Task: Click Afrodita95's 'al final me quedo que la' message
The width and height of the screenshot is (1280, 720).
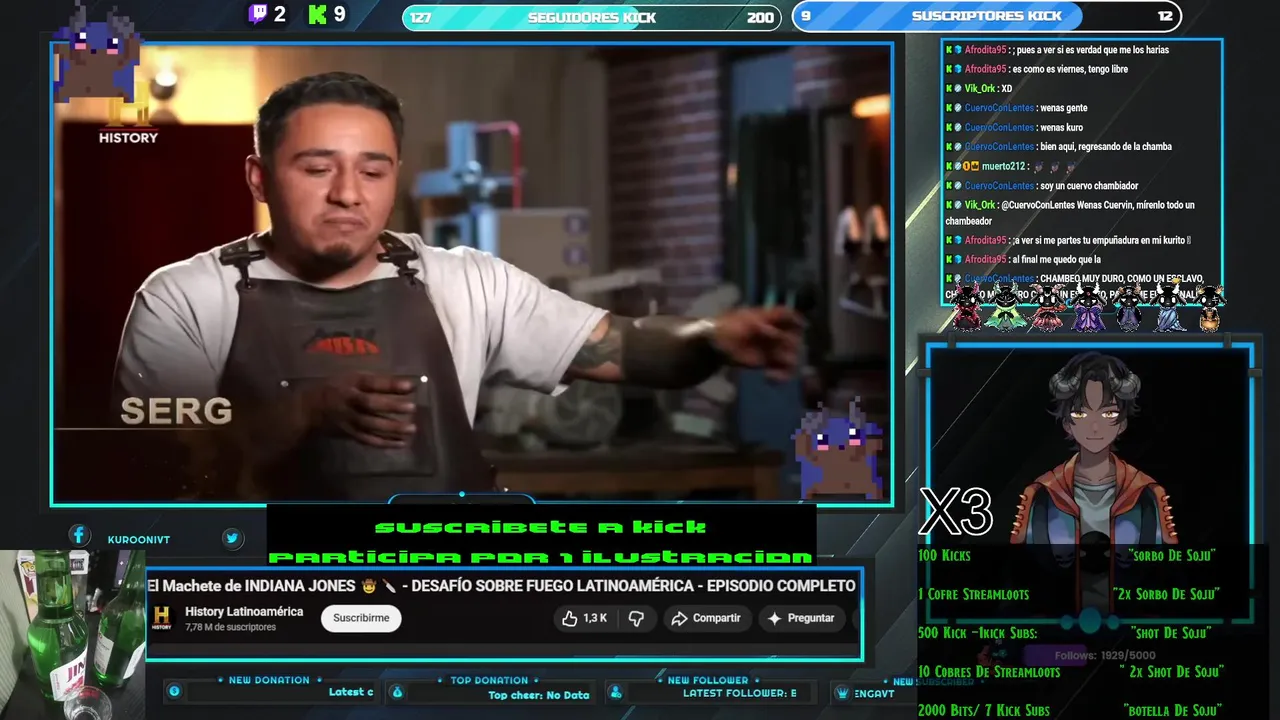Action: coord(1023,260)
